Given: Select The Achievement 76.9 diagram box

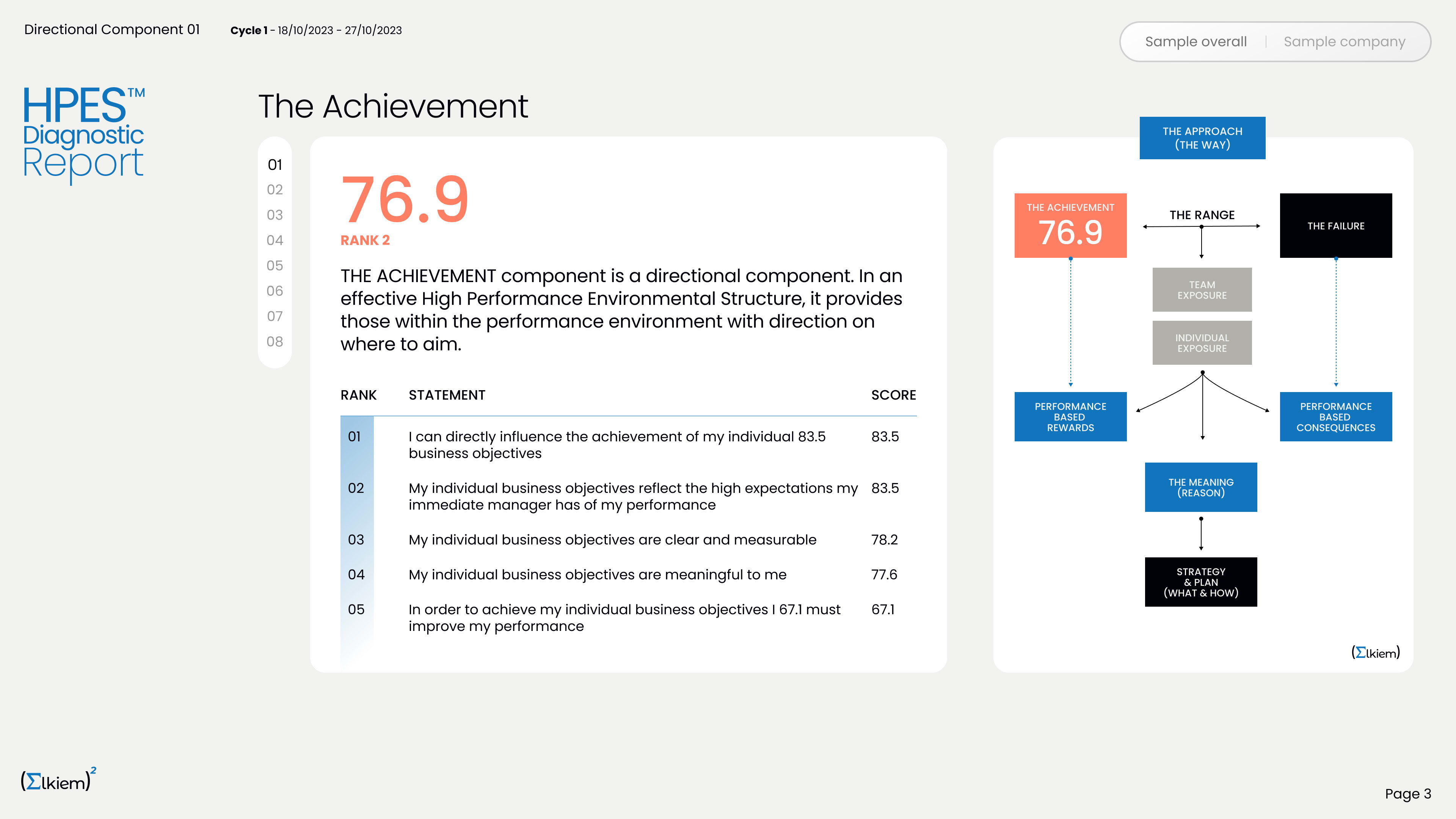Looking at the screenshot, I should tap(1070, 226).
